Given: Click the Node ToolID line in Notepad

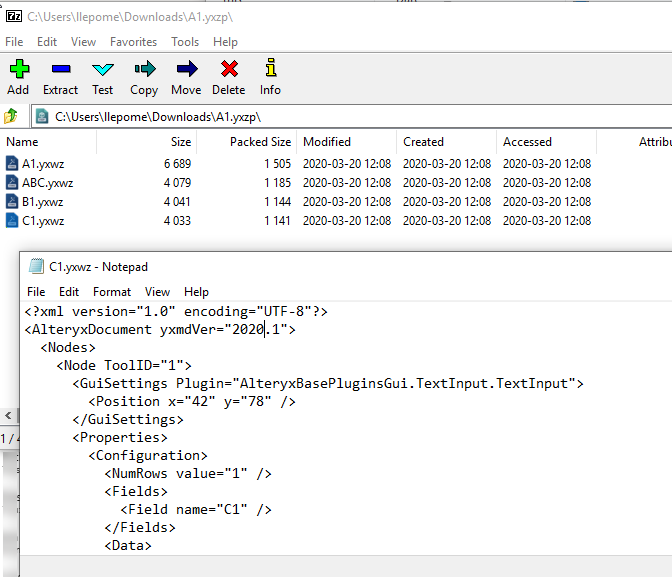Looking at the screenshot, I should tap(124, 365).
